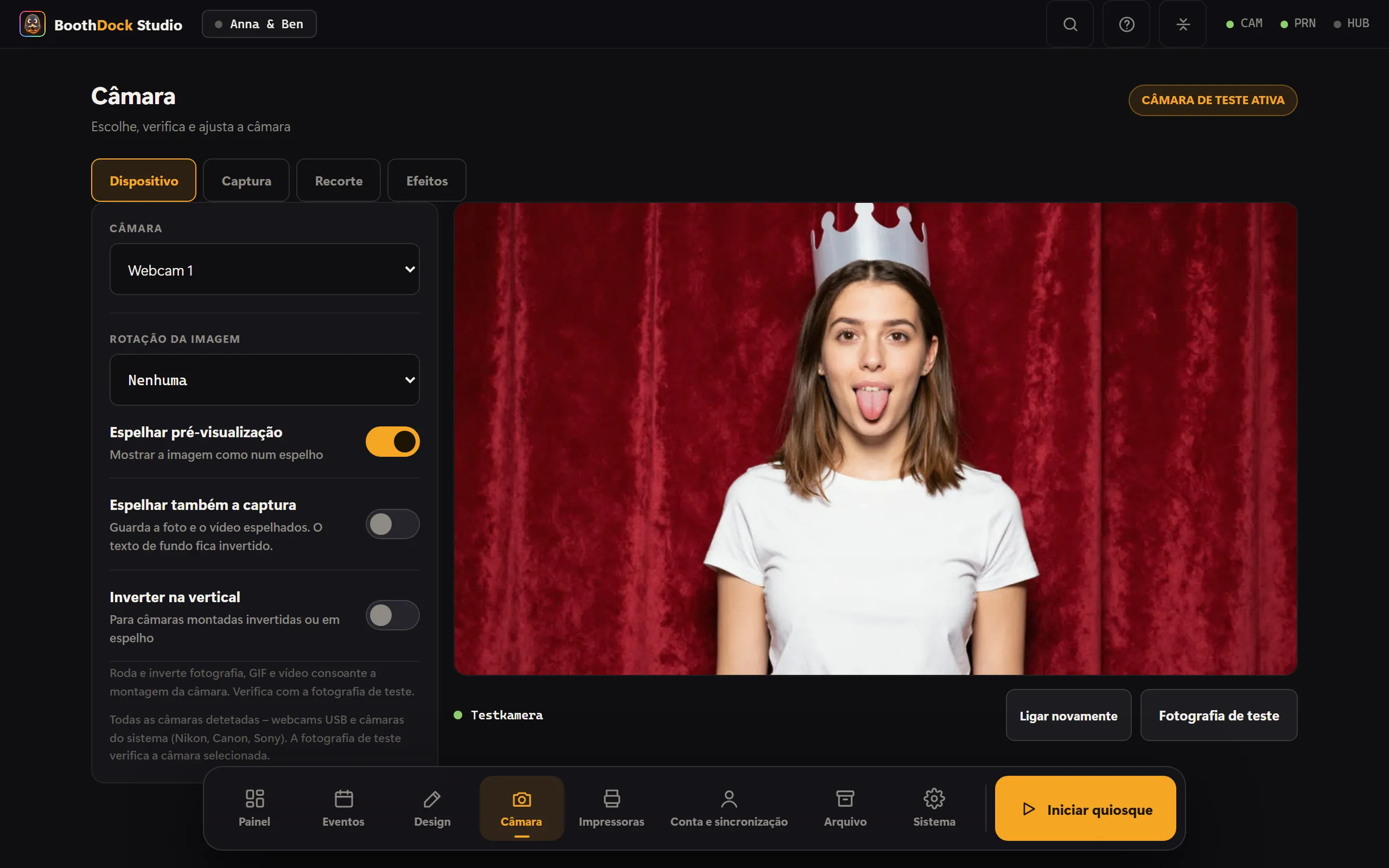Enable Inverter na vertical toggle
The height and width of the screenshot is (868, 1389).
pos(393,615)
